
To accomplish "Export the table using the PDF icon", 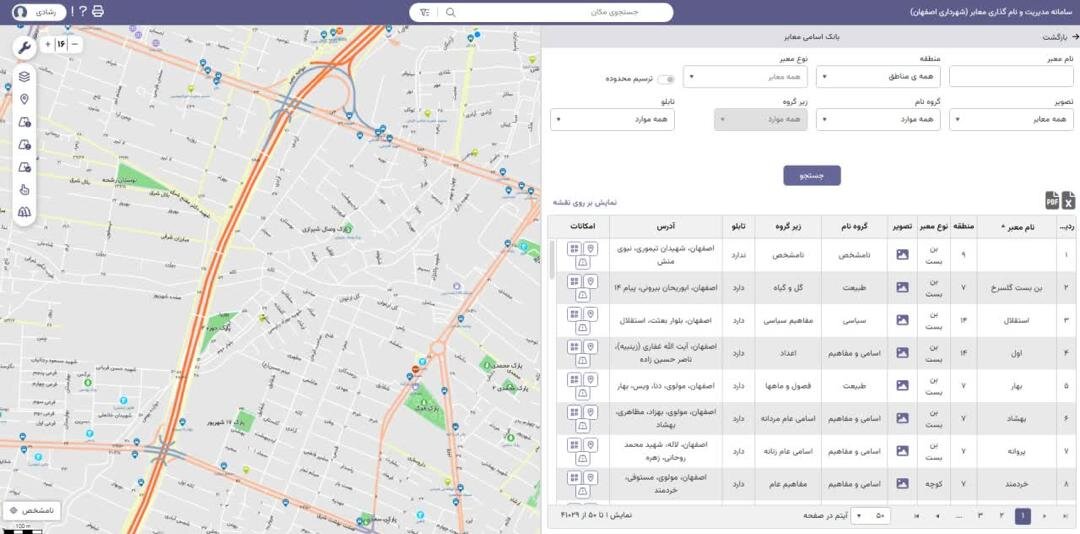I will pyautogui.click(x=1052, y=200).
